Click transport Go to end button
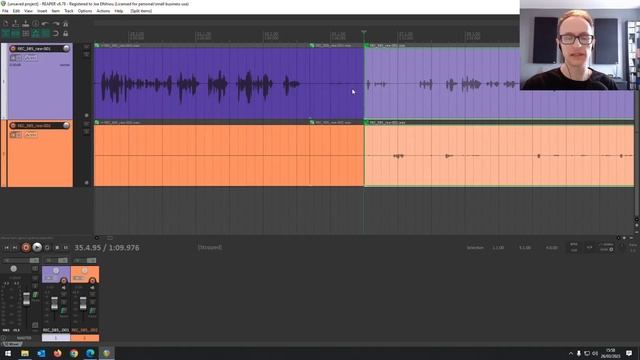 click(x=15, y=247)
